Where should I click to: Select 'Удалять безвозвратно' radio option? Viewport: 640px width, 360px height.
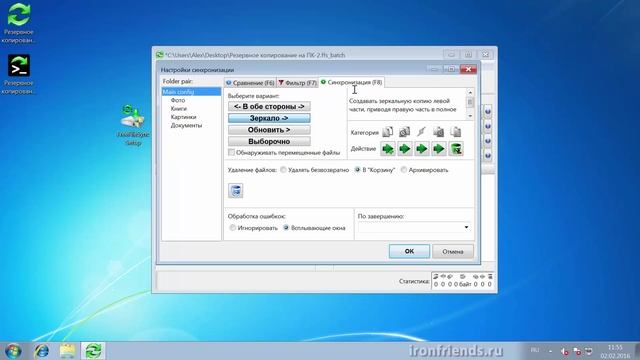(283, 170)
